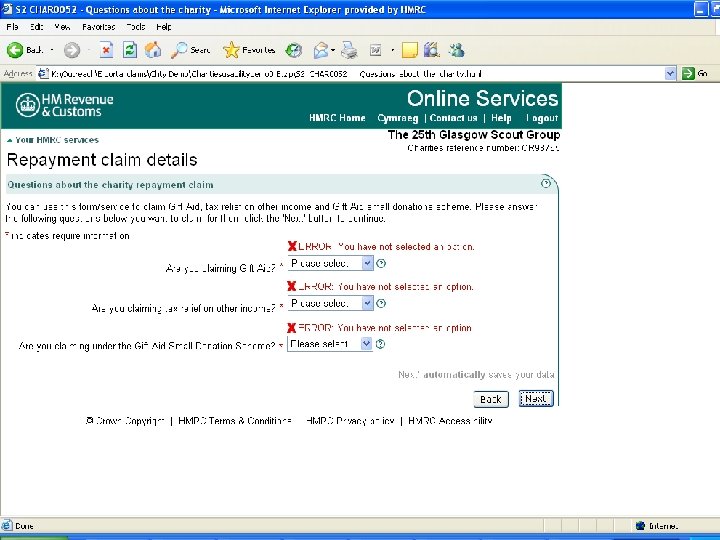Click the help icon beside the Small Donation Scheme dropdown

380,344
